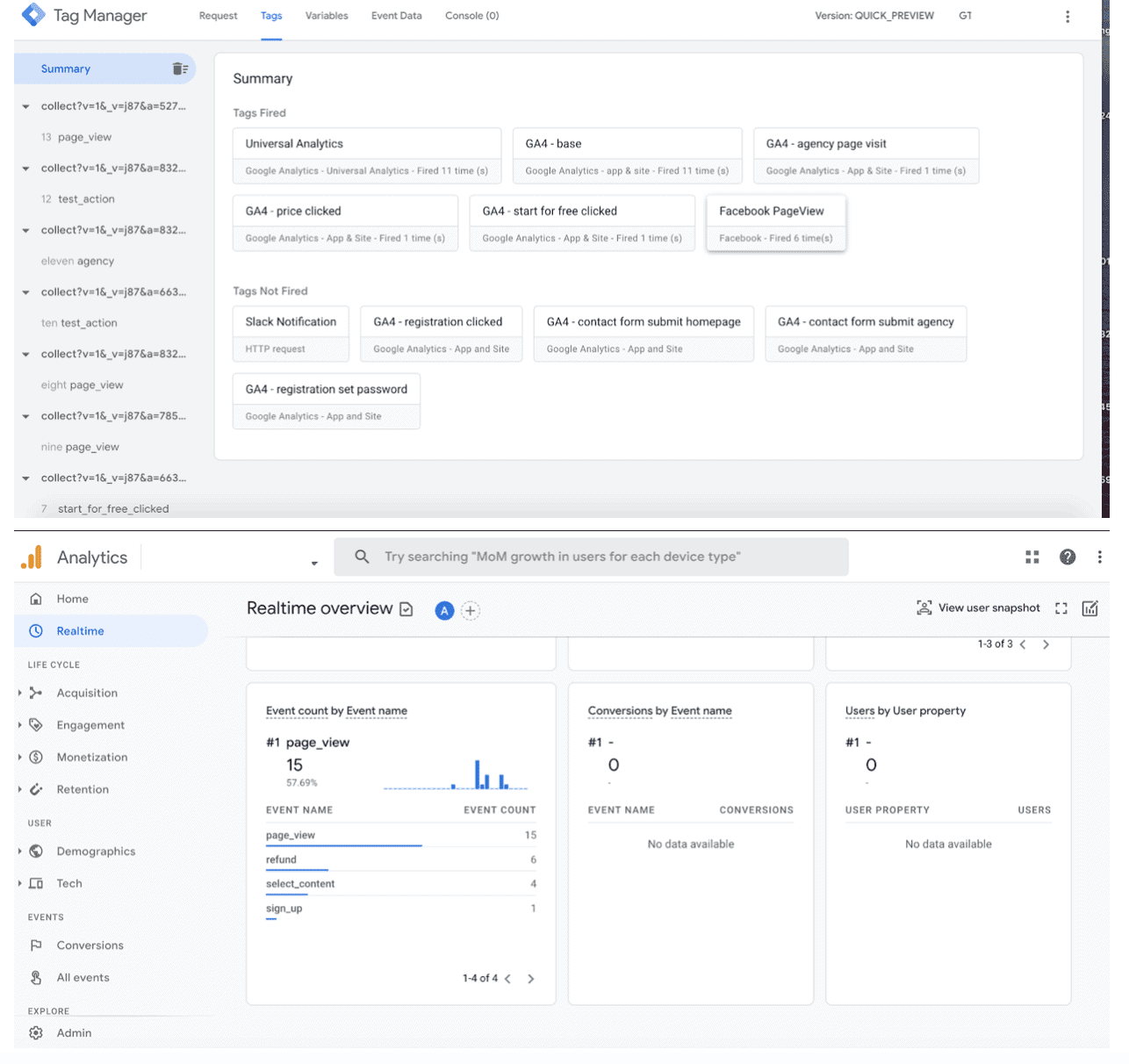The height and width of the screenshot is (1064, 1129).
Task: Collapse the collect request above 13 page_view
Action: click(25, 106)
